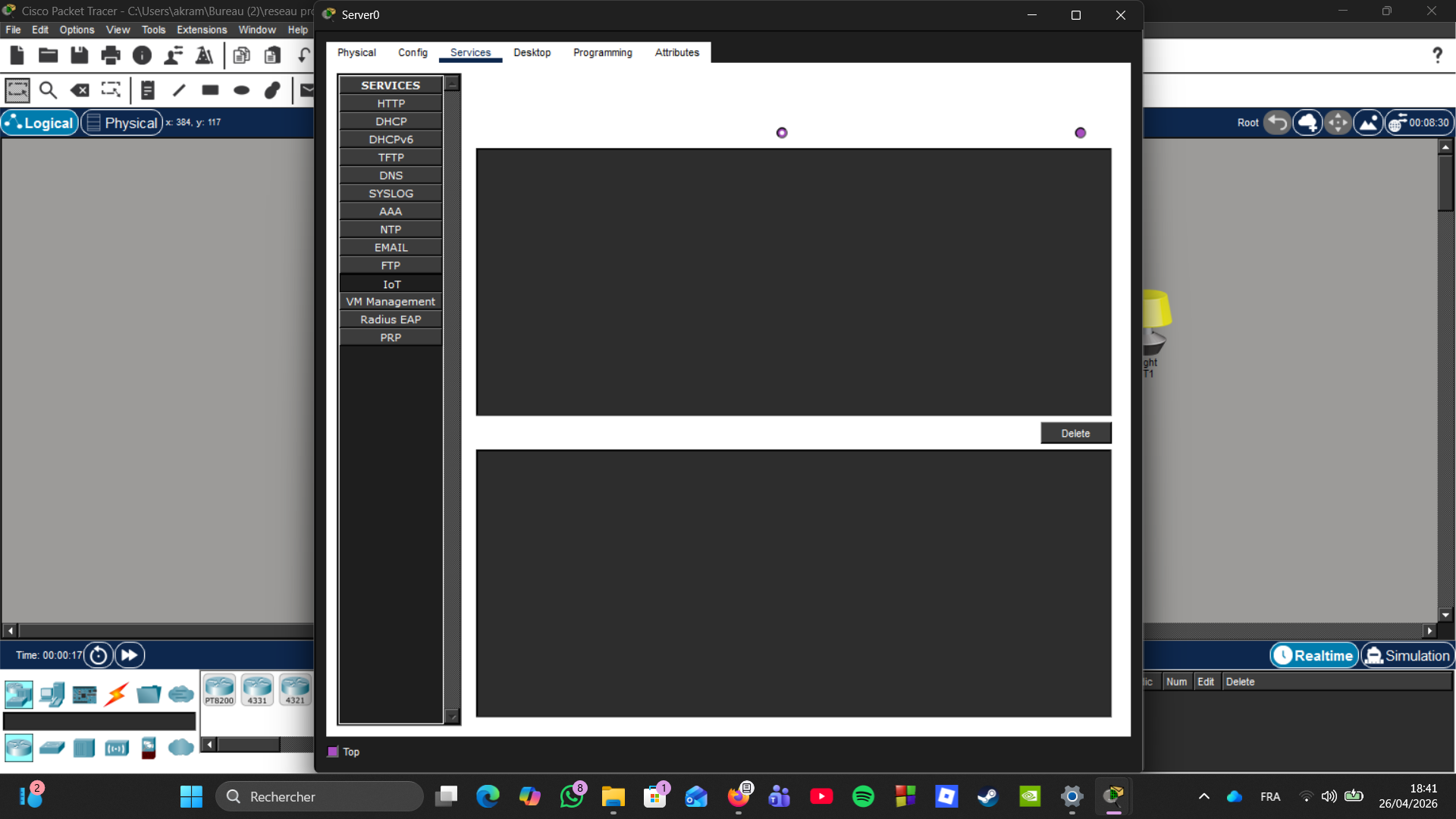The height and width of the screenshot is (819, 1456).
Task: Click the Delete button under the list
Action: pyautogui.click(x=1075, y=433)
